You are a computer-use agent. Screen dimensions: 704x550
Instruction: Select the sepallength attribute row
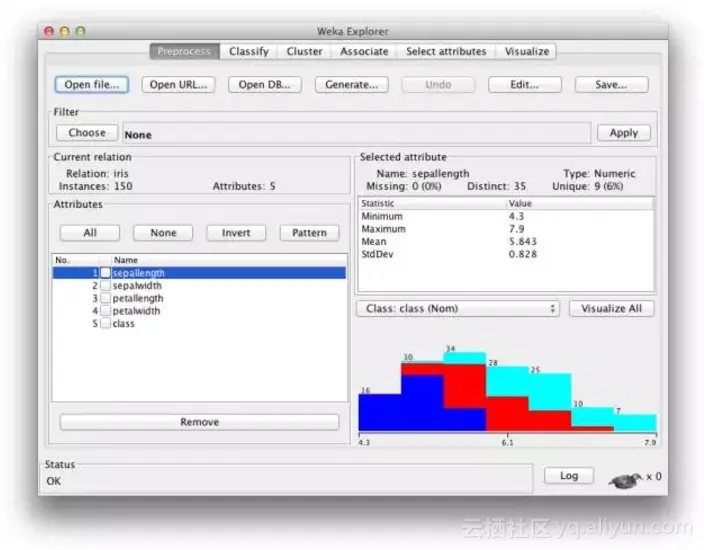pos(199,273)
